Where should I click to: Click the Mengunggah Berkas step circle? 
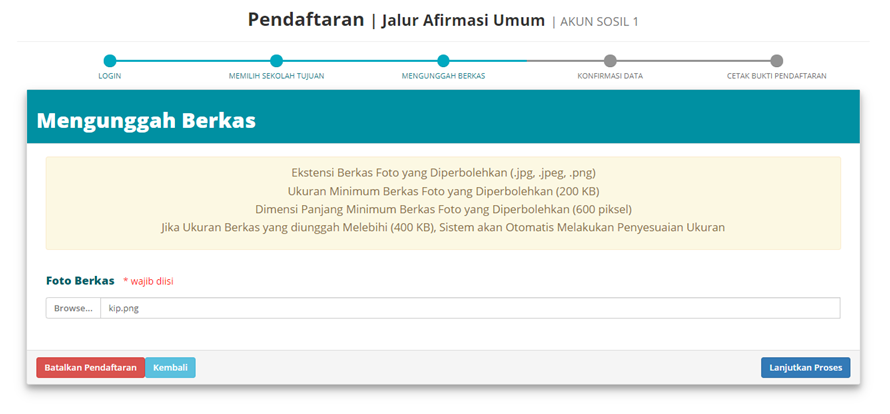point(443,61)
